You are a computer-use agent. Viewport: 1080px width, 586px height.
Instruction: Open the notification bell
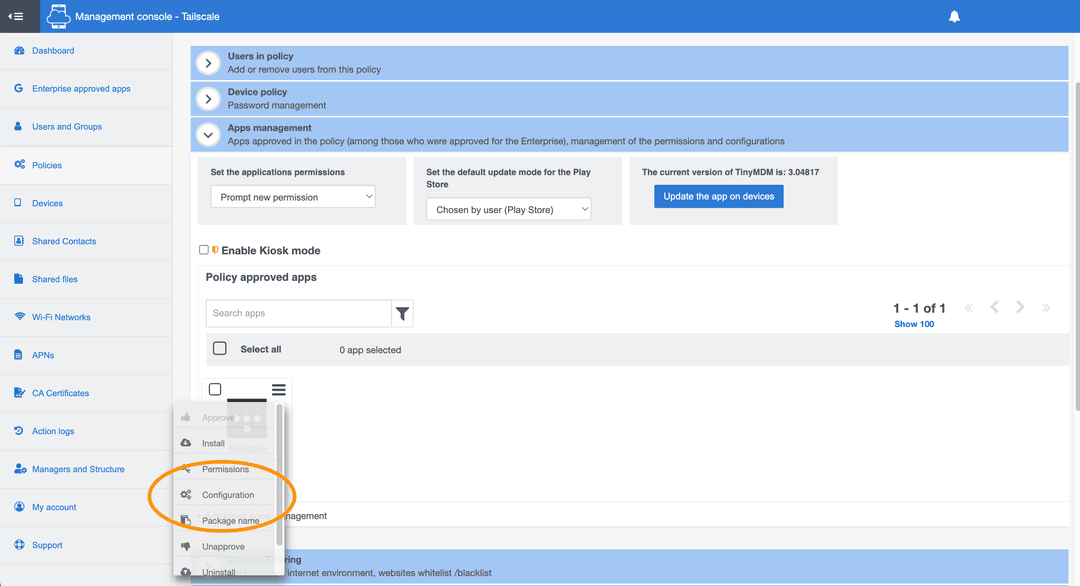pyautogui.click(x=954, y=16)
